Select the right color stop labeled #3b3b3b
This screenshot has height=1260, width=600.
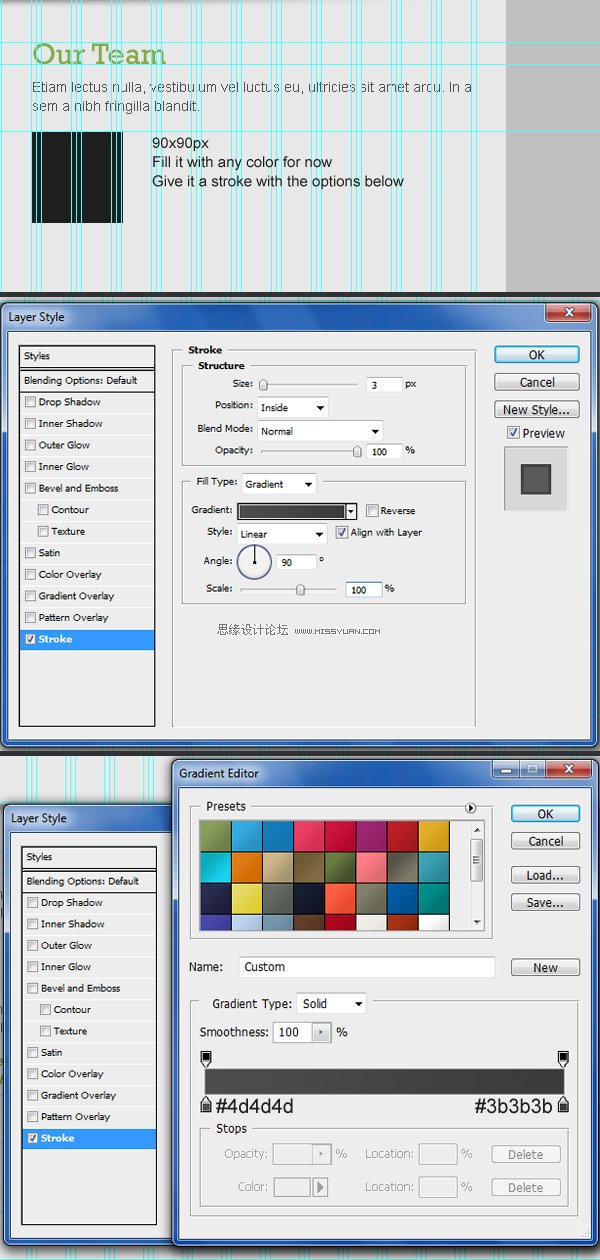(x=563, y=1105)
